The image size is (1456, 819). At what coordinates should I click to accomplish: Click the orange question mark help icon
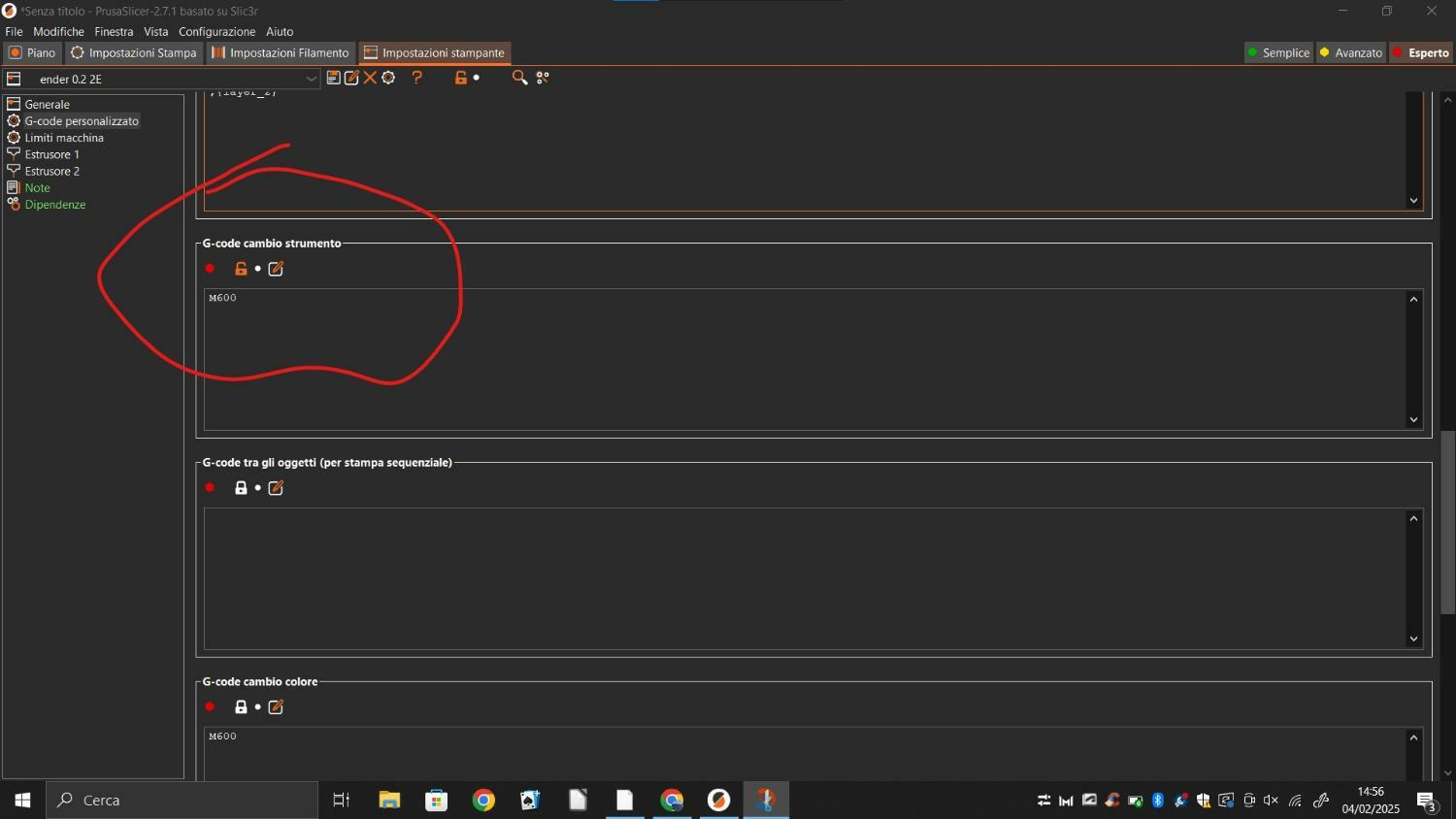[x=417, y=78]
